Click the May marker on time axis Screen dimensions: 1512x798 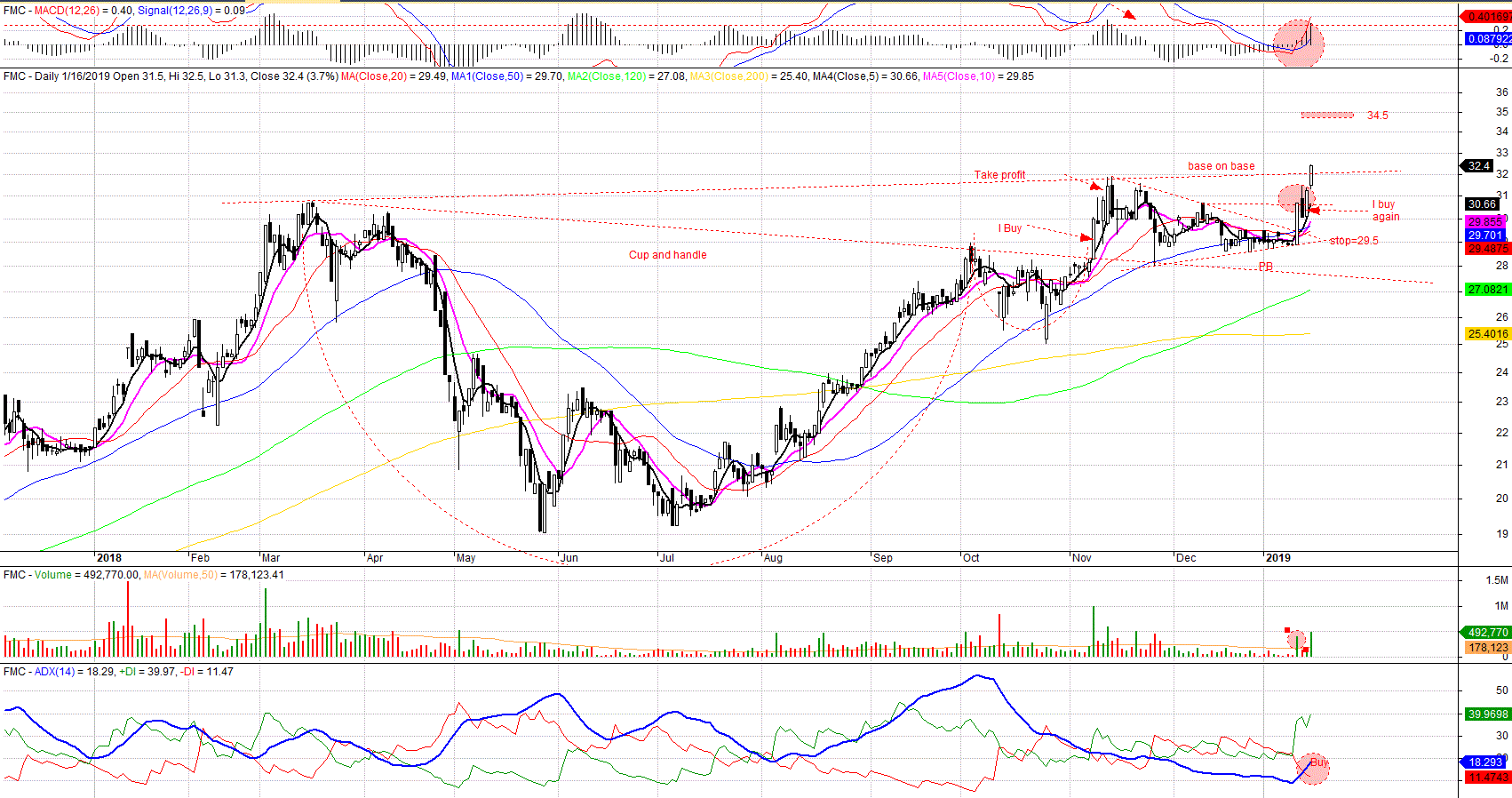466,558
